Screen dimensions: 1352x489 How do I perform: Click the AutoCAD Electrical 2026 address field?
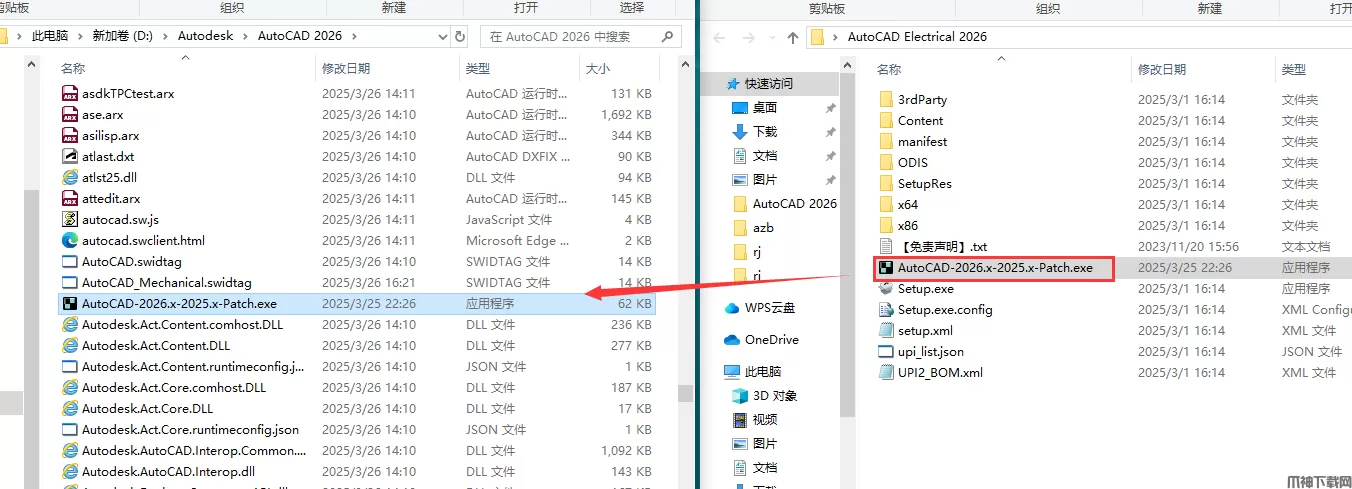(x=1078, y=36)
